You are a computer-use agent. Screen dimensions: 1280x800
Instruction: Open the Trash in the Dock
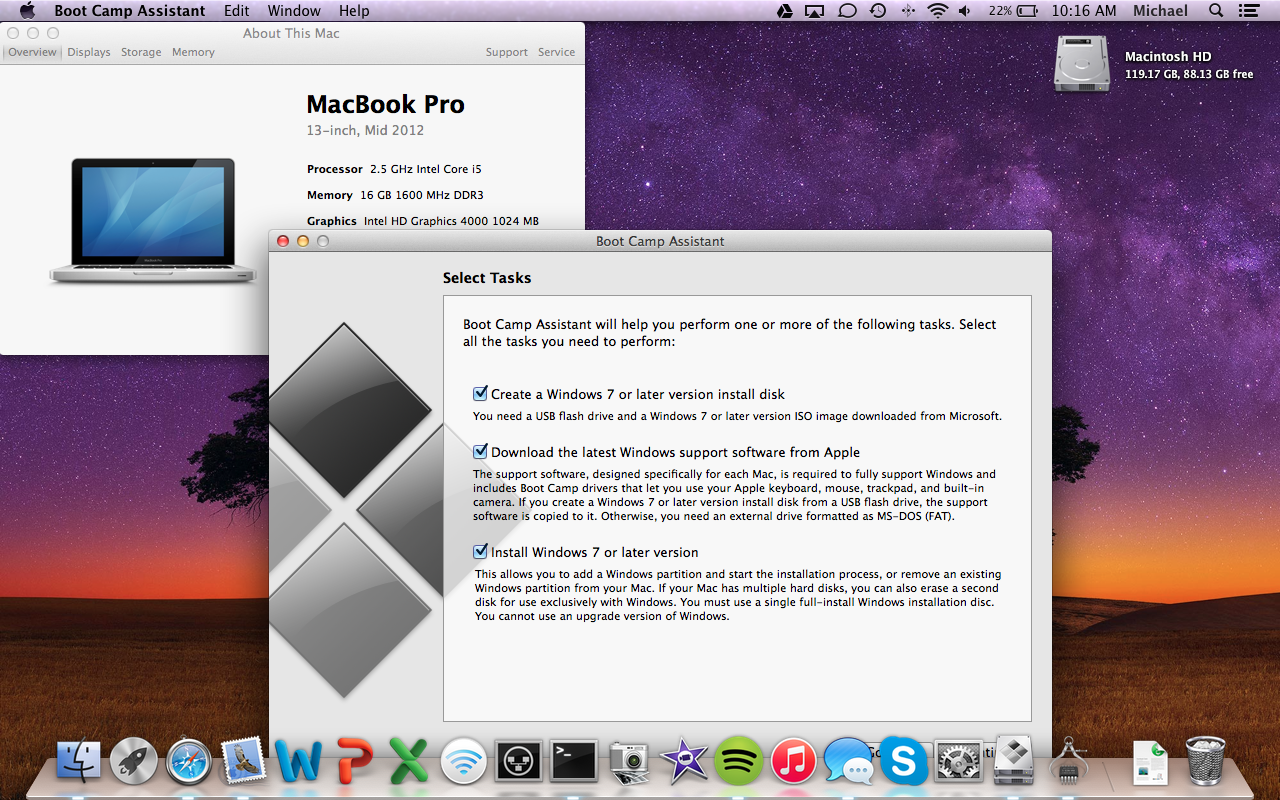1204,762
